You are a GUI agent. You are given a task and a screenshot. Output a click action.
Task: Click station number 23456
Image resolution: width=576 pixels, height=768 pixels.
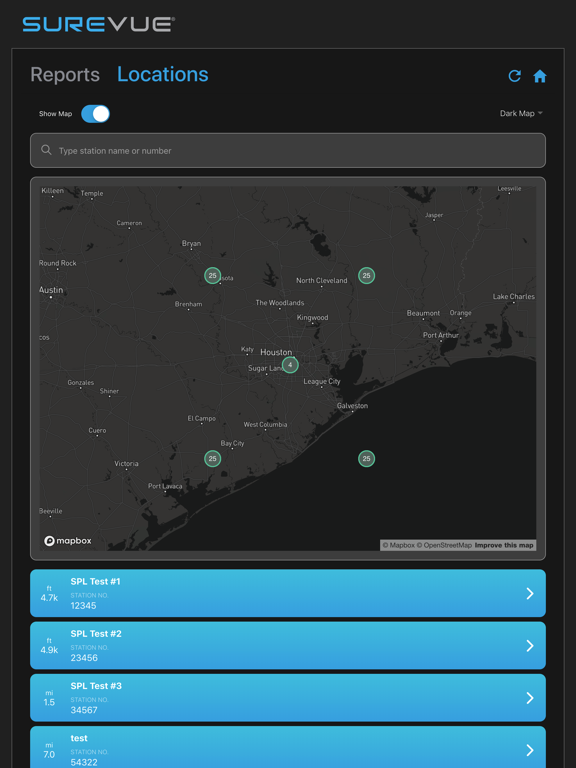point(84,658)
